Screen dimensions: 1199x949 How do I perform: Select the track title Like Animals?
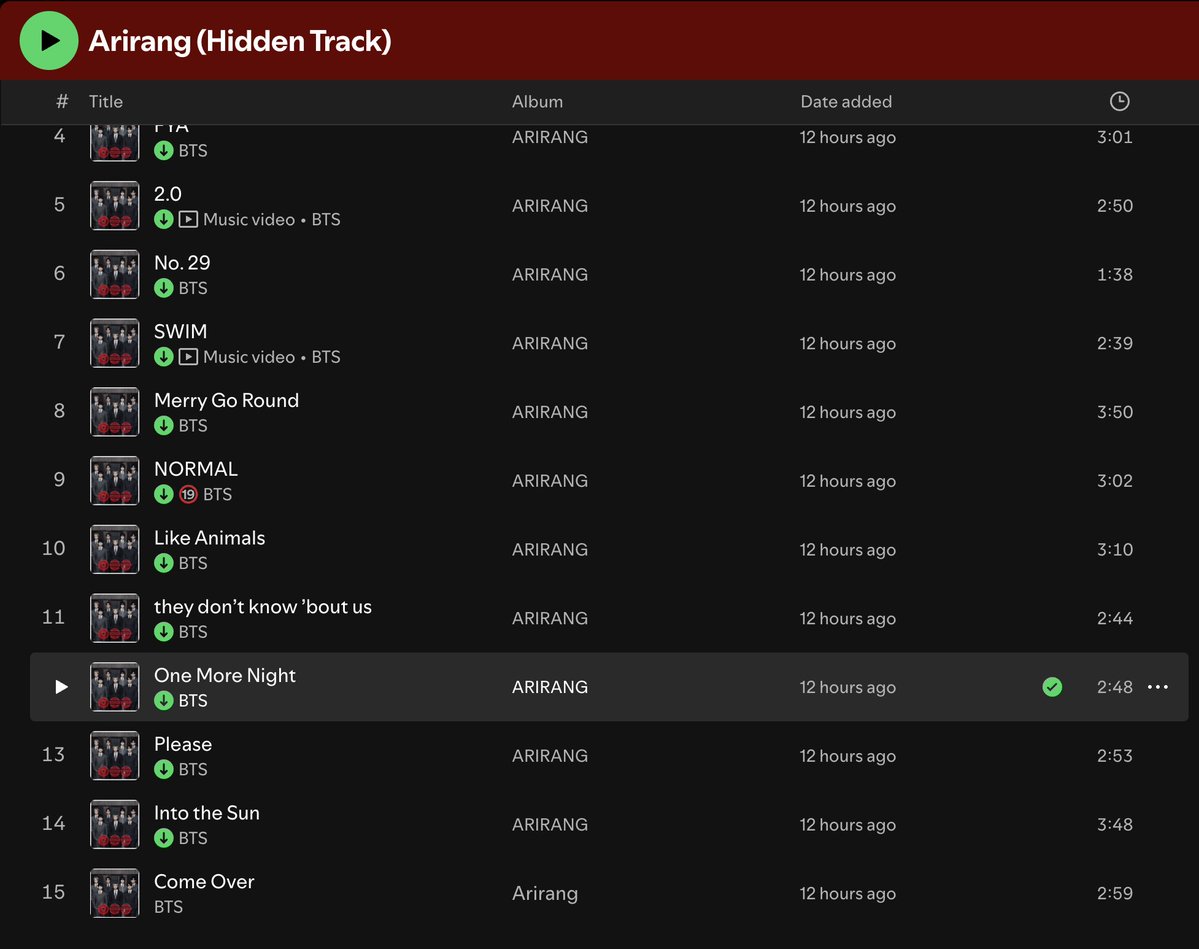210,538
